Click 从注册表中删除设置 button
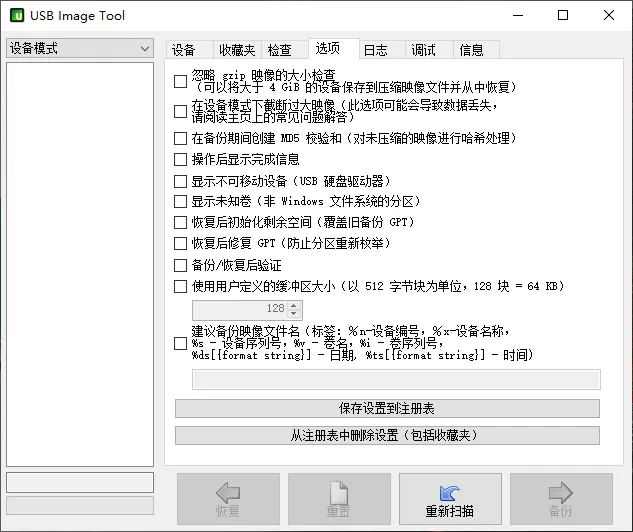Image resolution: width=633 pixels, height=532 pixels. coord(388,436)
